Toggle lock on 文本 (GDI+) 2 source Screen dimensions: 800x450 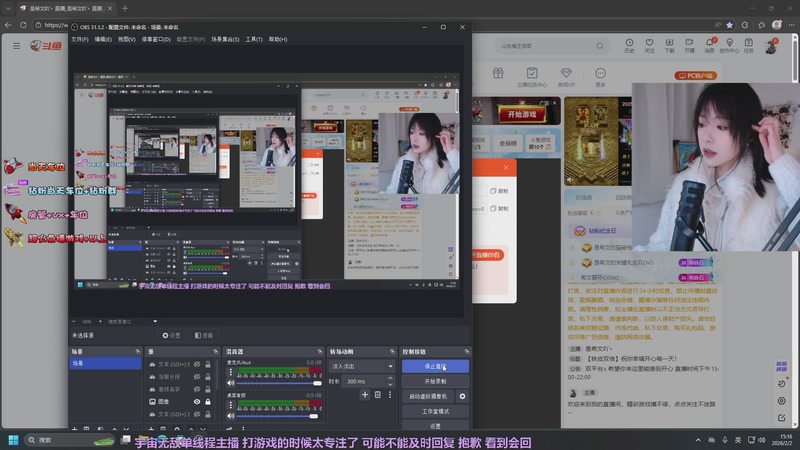[x=208, y=414]
